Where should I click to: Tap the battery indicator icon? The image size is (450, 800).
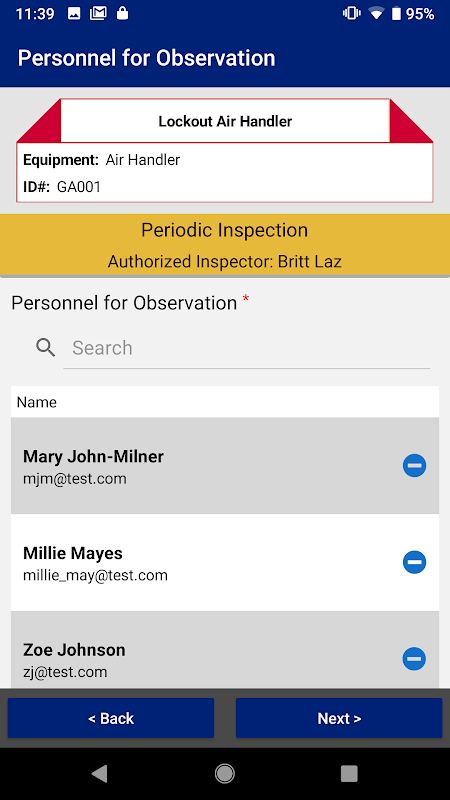[396, 14]
